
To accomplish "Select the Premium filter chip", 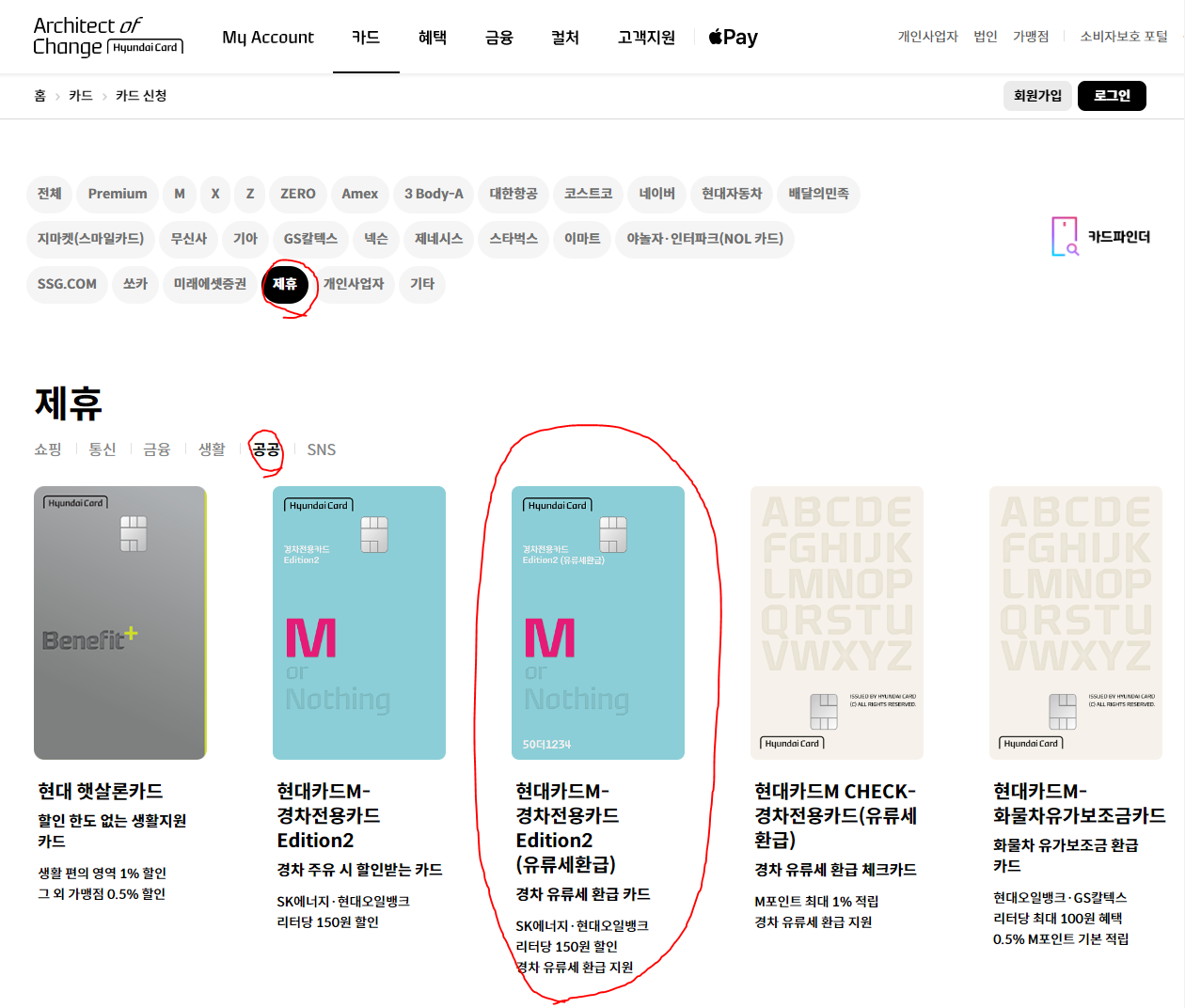I will click(x=118, y=194).
